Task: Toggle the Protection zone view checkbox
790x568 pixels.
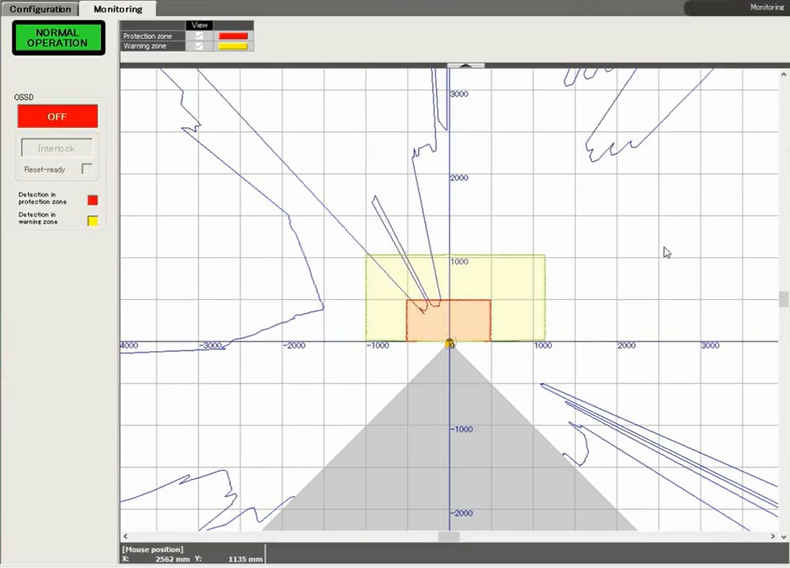Action: point(198,36)
